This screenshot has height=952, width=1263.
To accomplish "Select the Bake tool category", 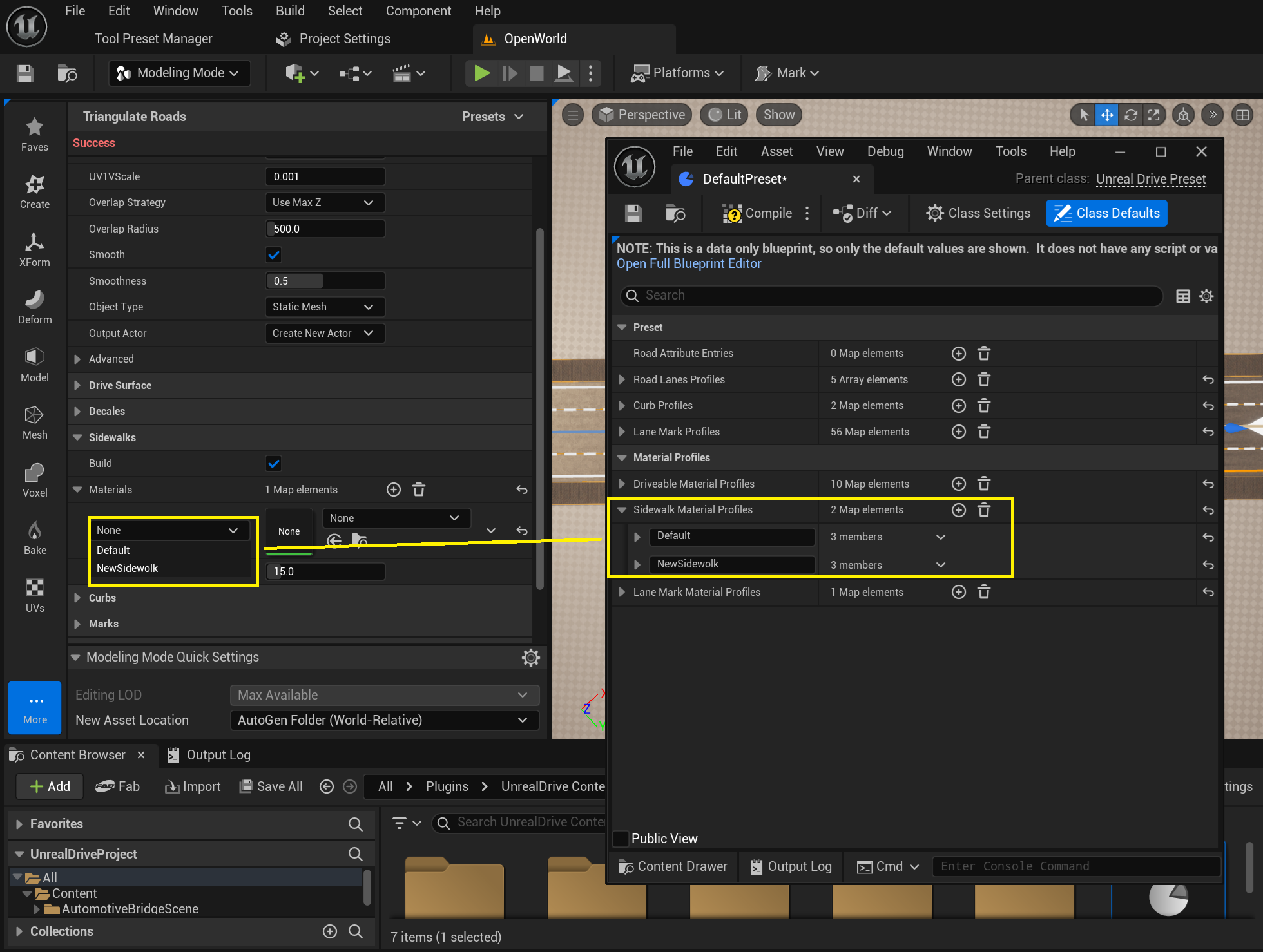I will (35, 538).
